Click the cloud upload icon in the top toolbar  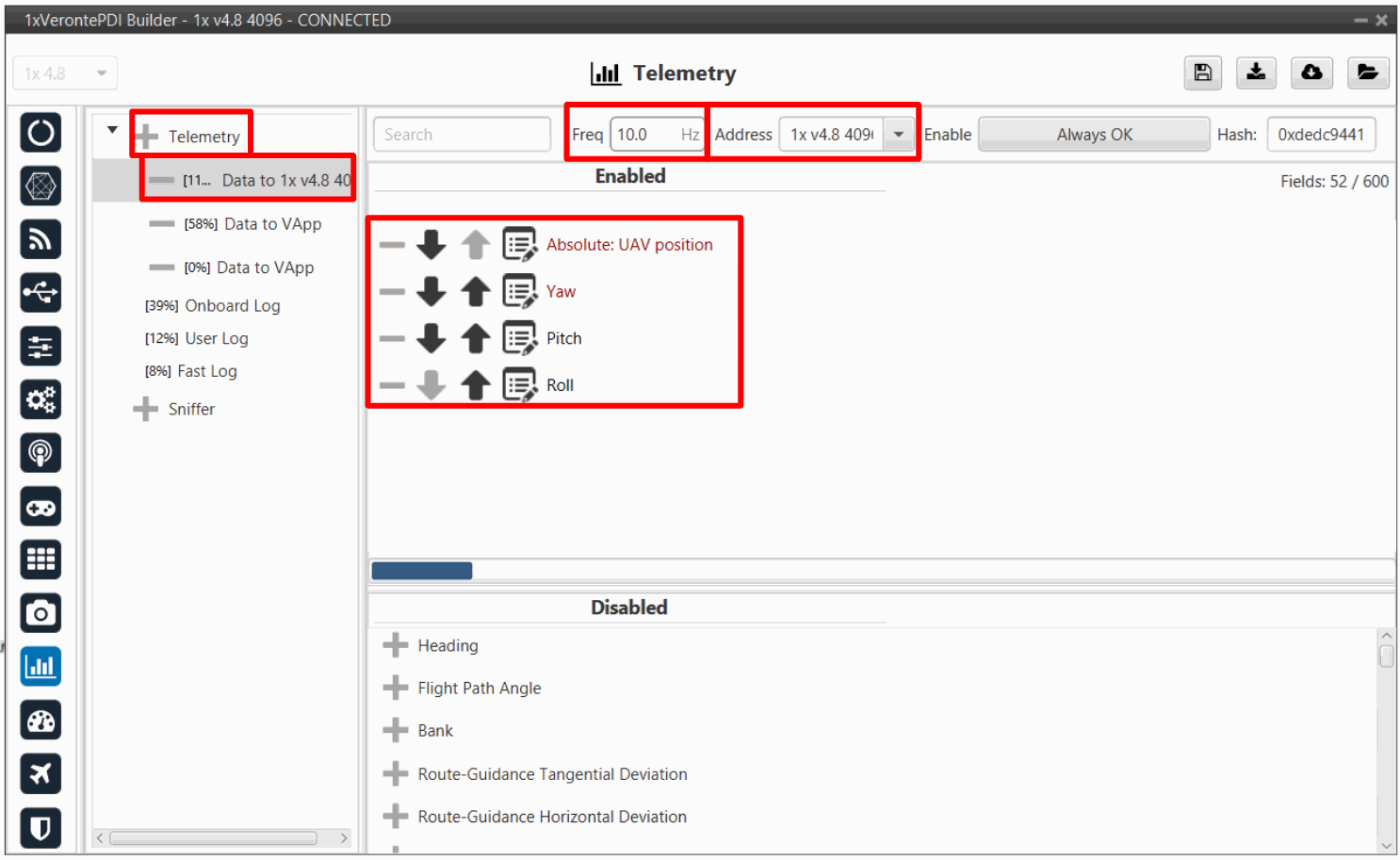click(1310, 73)
